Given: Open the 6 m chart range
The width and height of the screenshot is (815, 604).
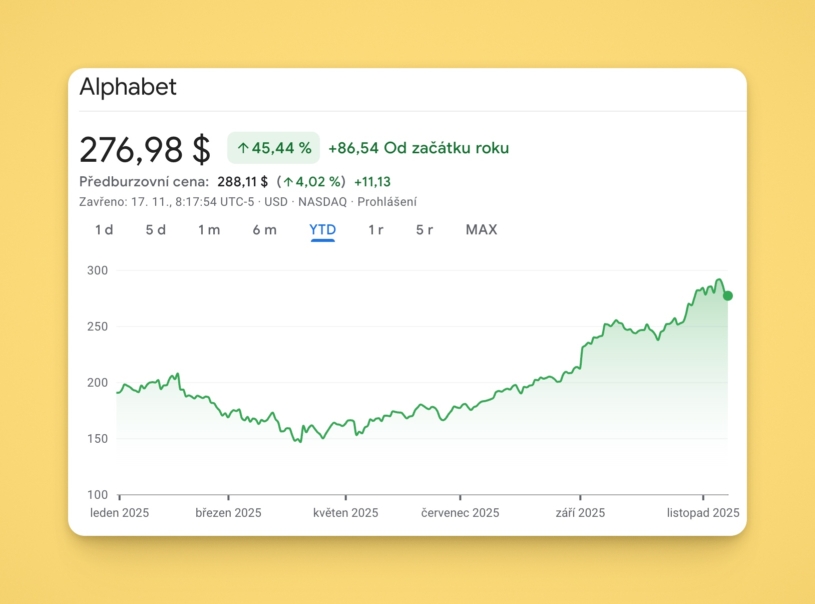Looking at the screenshot, I should [264, 230].
